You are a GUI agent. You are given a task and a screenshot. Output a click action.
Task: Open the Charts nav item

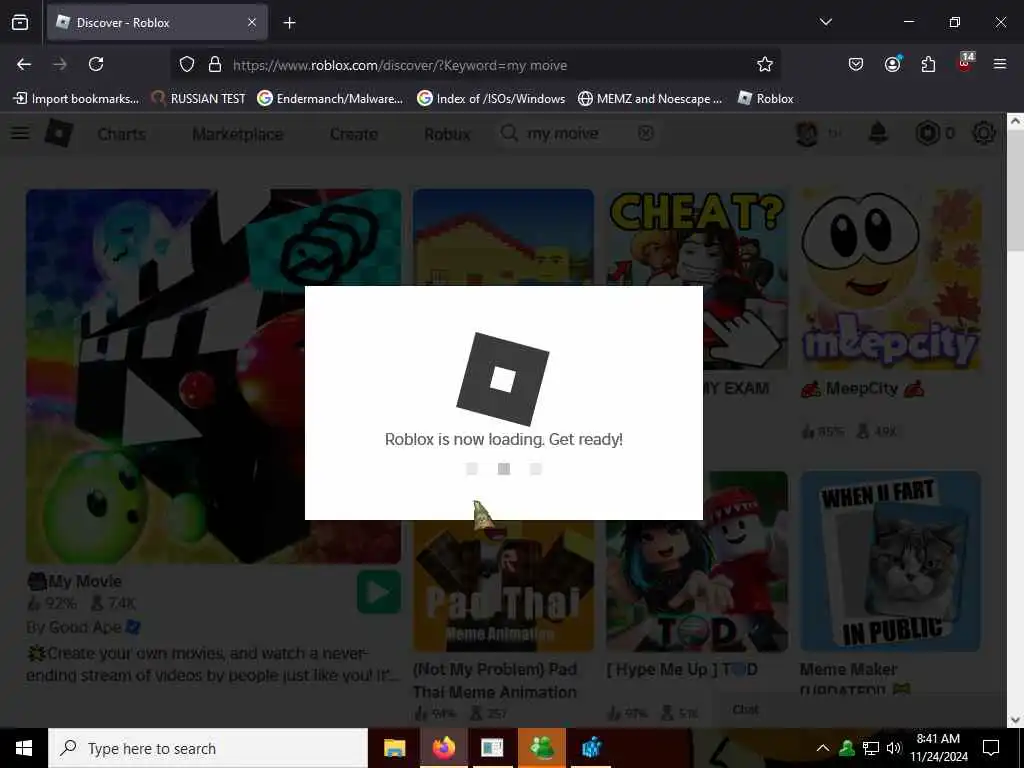click(x=121, y=134)
